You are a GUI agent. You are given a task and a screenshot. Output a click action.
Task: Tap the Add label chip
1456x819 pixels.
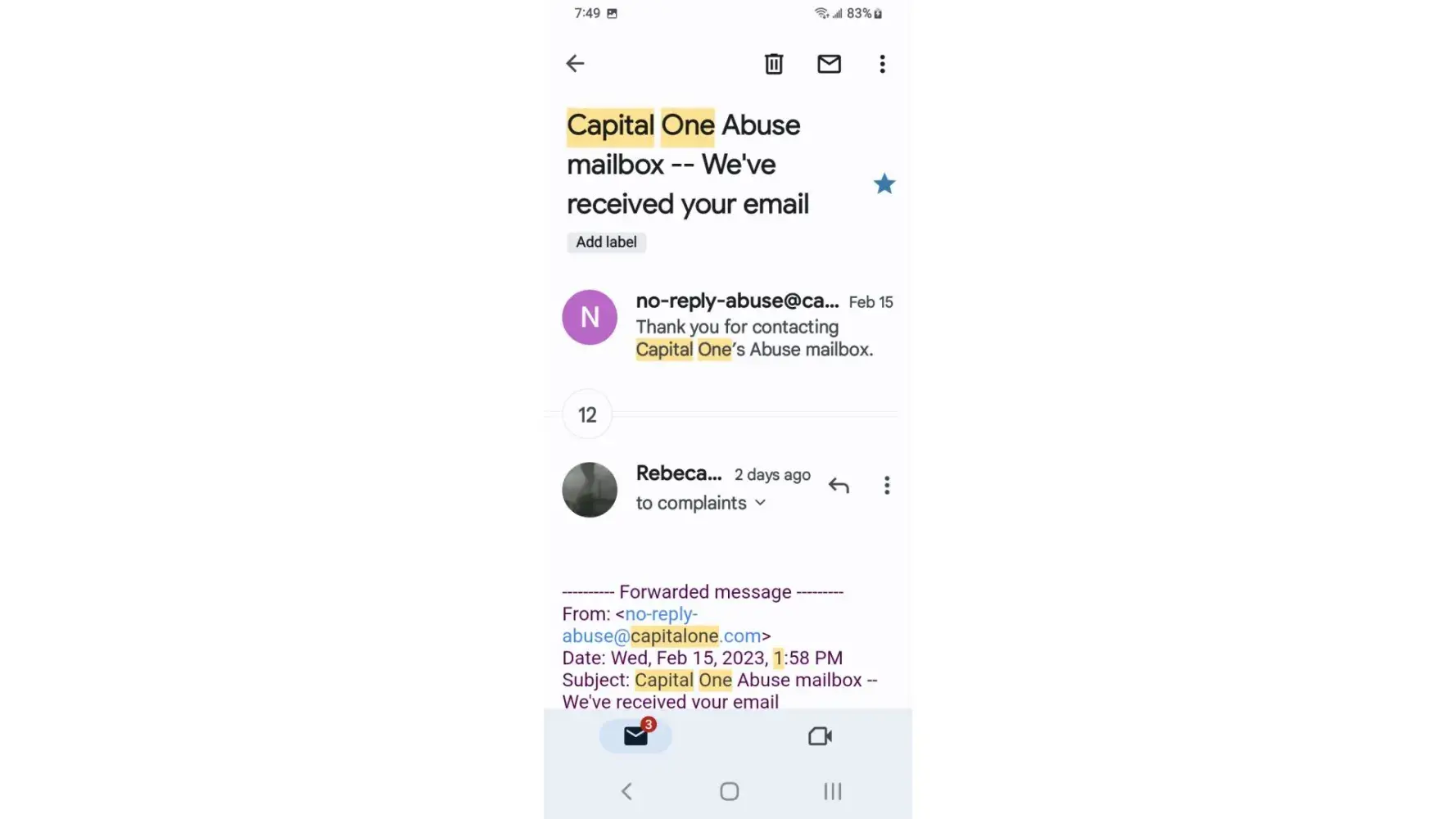606,242
